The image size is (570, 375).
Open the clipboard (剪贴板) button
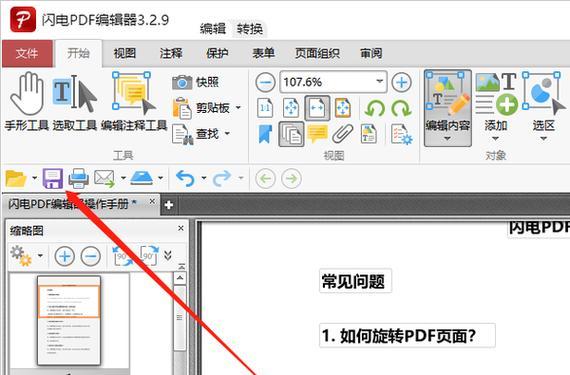pos(201,108)
